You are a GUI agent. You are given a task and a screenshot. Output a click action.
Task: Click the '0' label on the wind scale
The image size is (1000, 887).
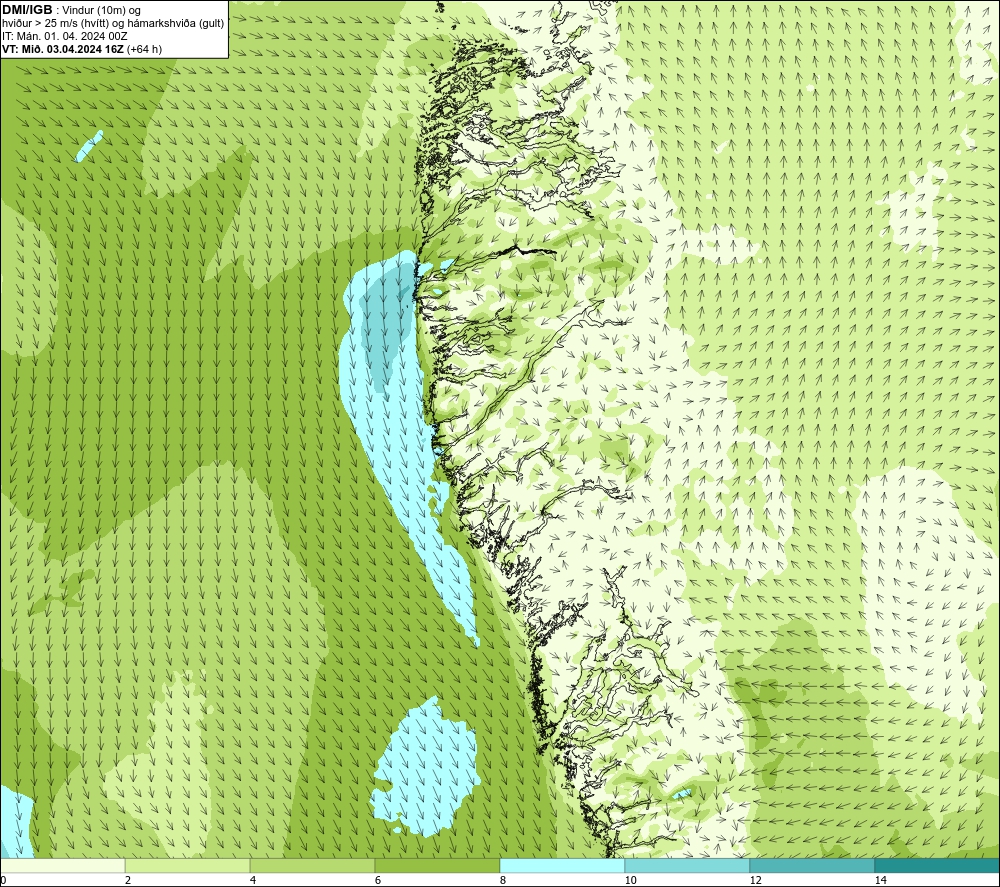tap(3, 880)
